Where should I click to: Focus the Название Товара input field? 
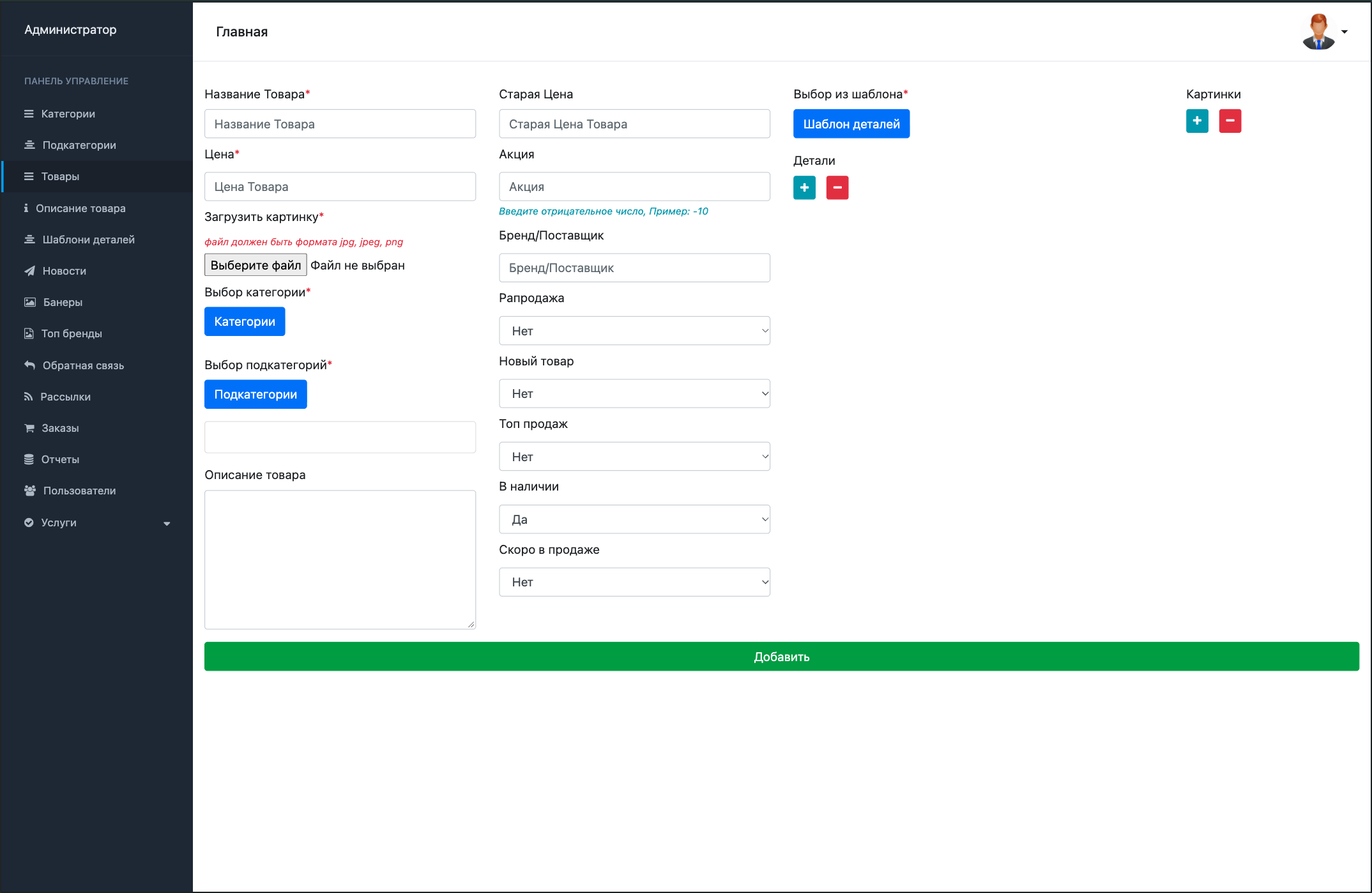pyautogui.click(x=340, y=124)
